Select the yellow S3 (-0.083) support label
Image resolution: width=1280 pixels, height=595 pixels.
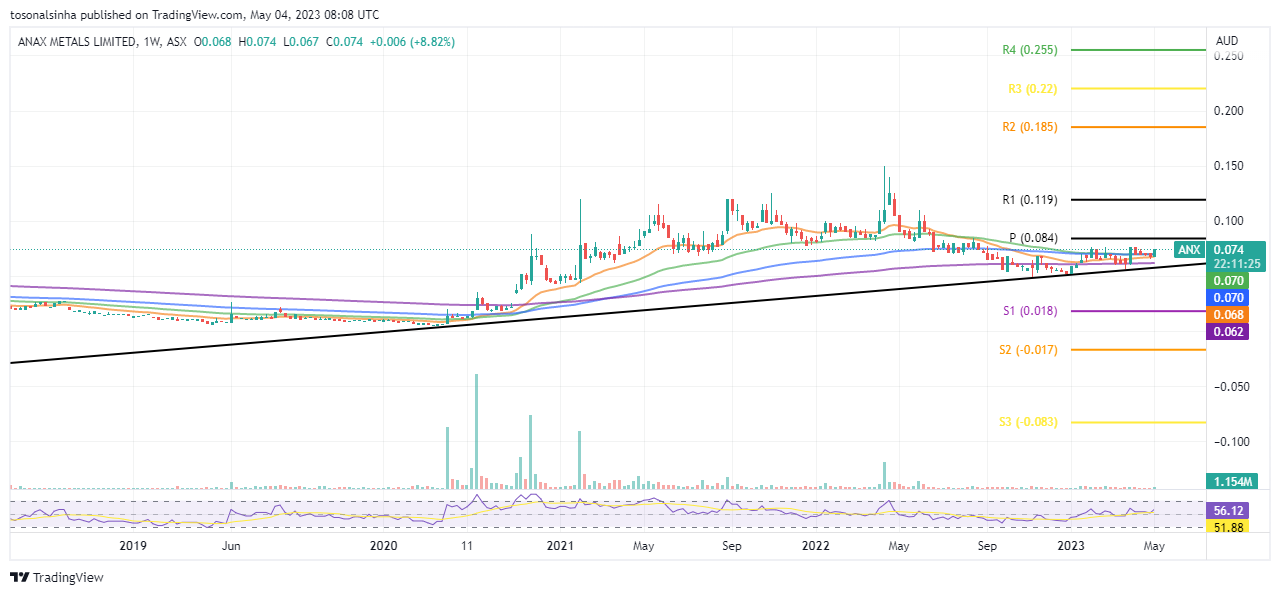tap(1028, 422)
